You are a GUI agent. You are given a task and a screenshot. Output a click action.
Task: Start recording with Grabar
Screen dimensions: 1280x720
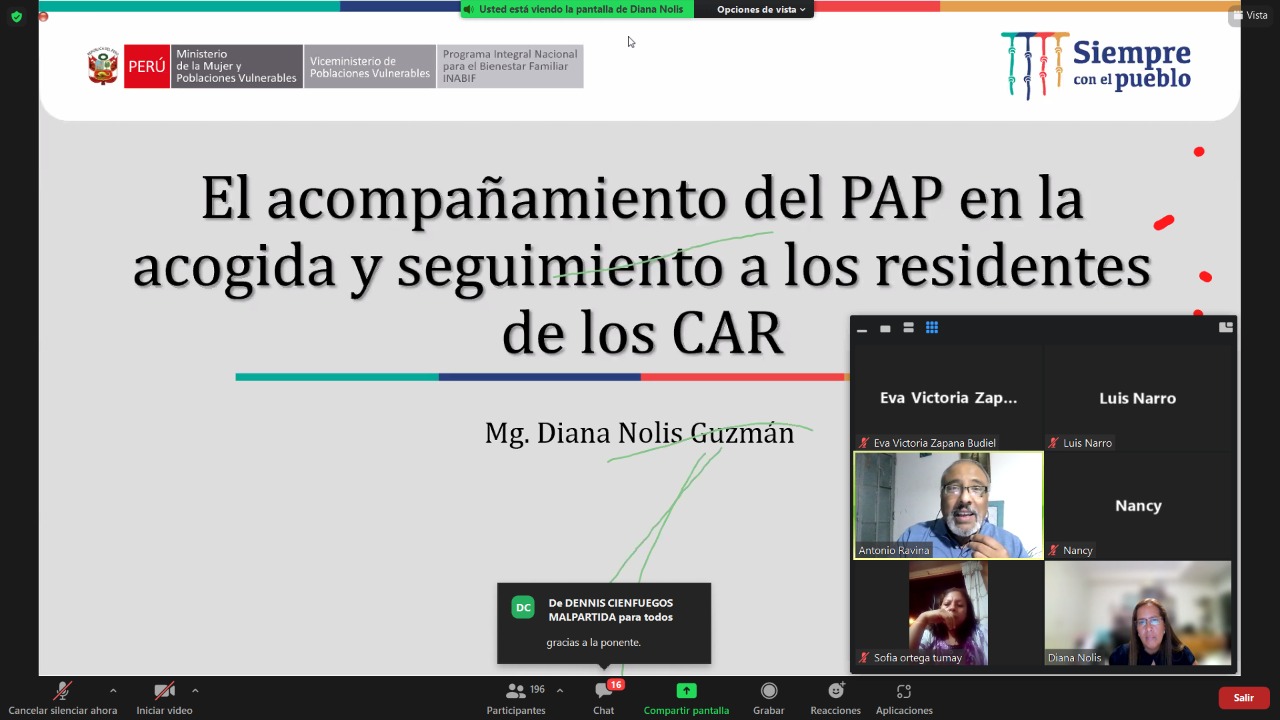pyautogui.click(x=769, y=697)
